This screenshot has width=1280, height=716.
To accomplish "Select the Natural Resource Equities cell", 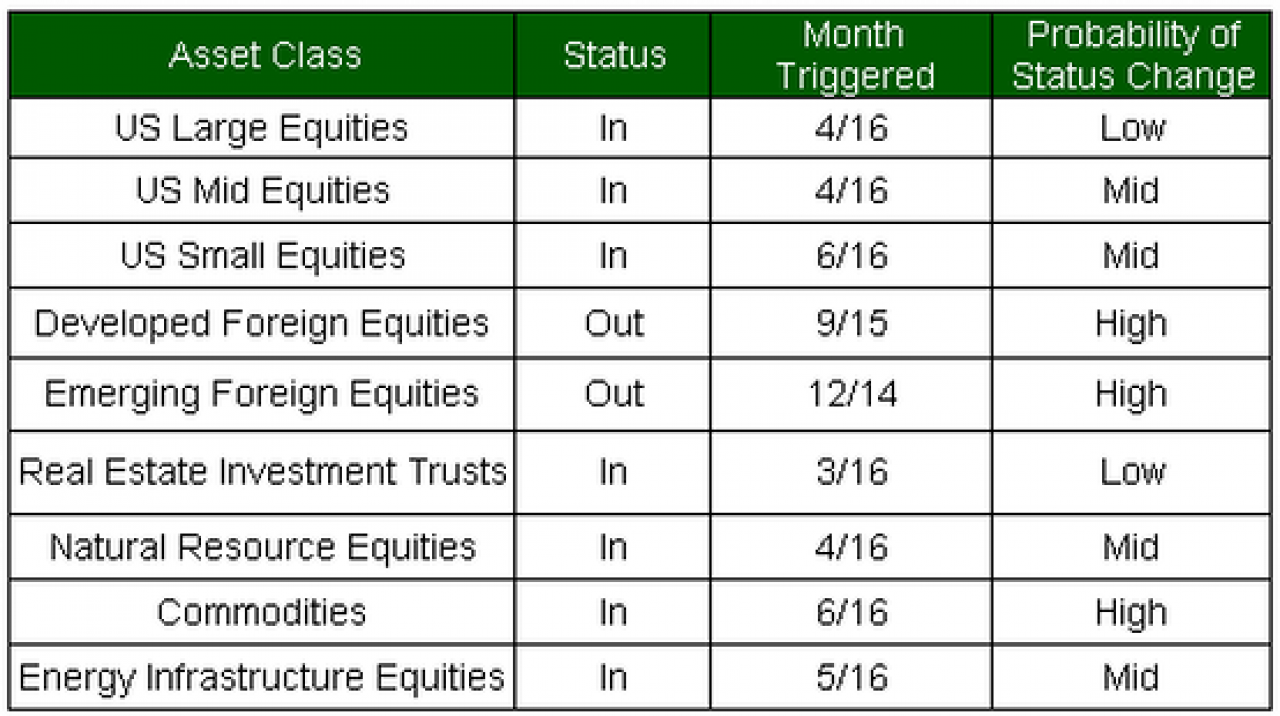I will click(x=262, y=547).
